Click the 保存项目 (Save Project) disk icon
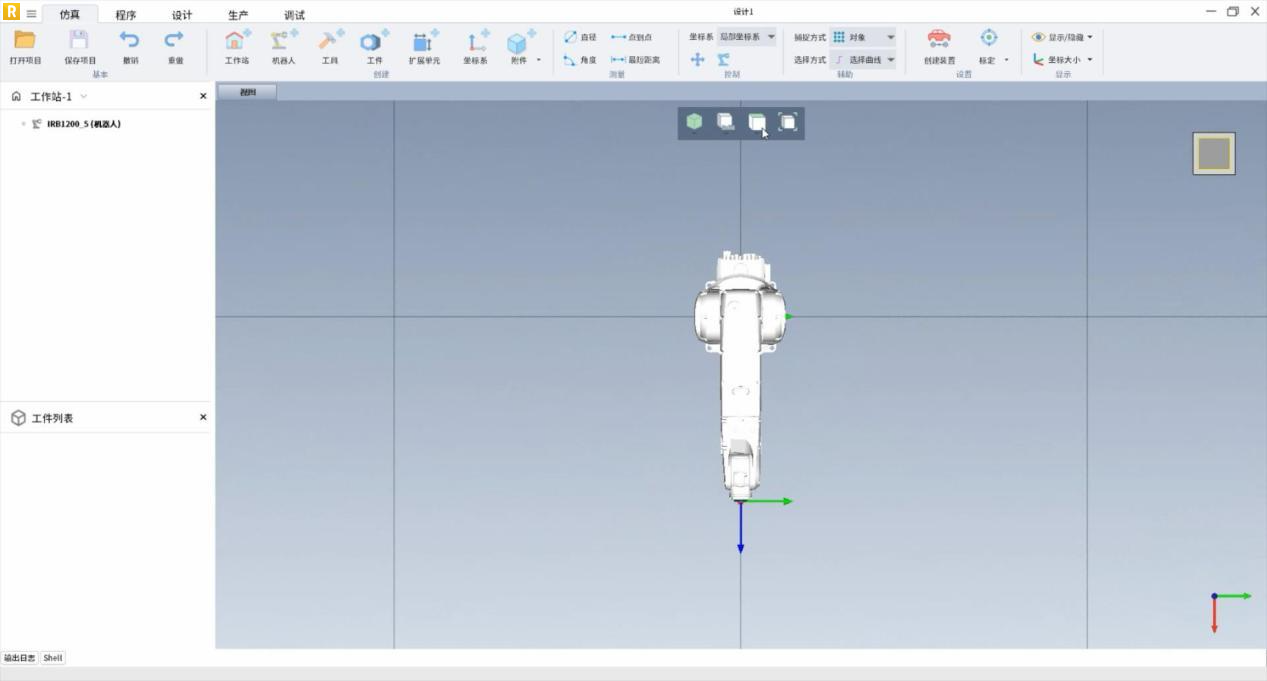 (x=79, y=41)
